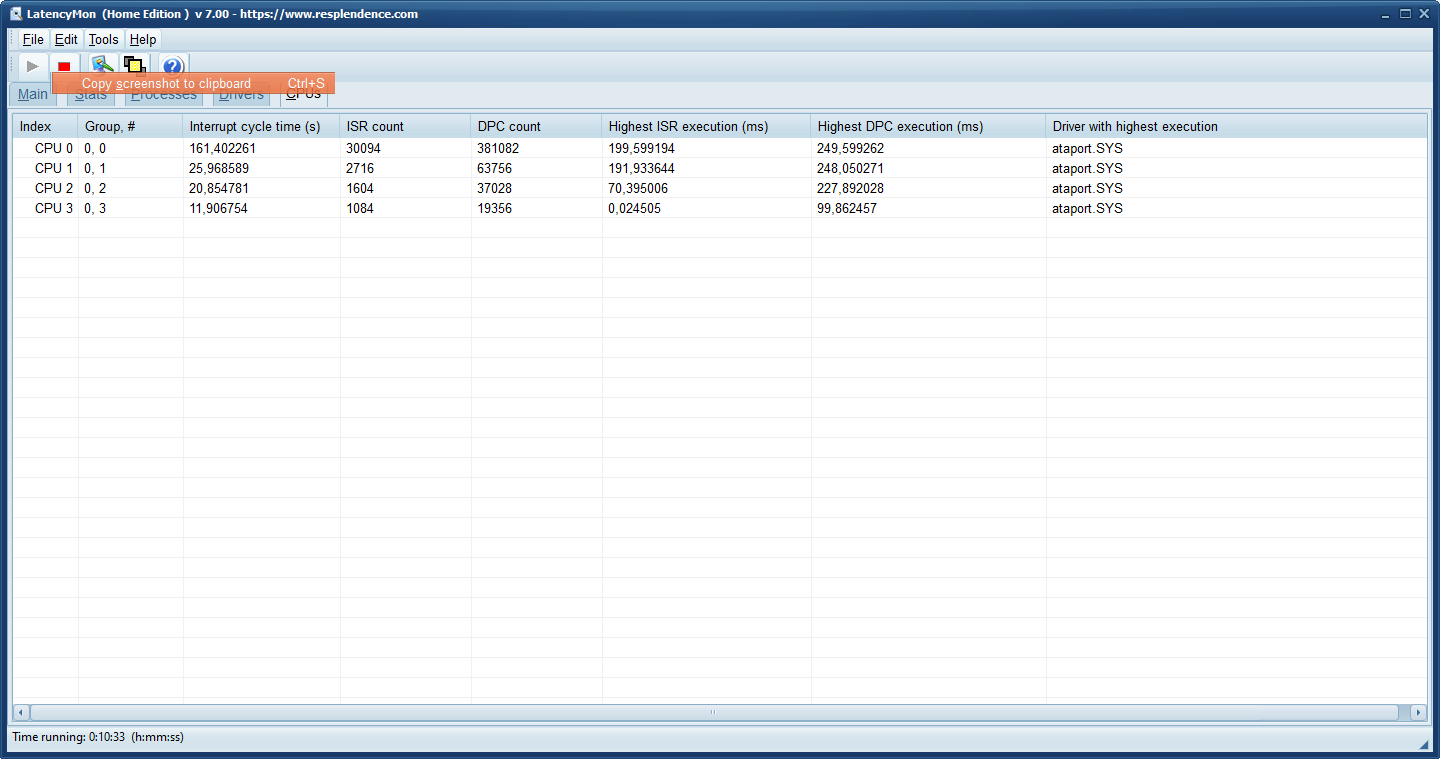Image resolution: width=1441 pixels, height=760 pixels.
Task: Click highest ISR value 191,933644
Action: (x=641, y=168)
